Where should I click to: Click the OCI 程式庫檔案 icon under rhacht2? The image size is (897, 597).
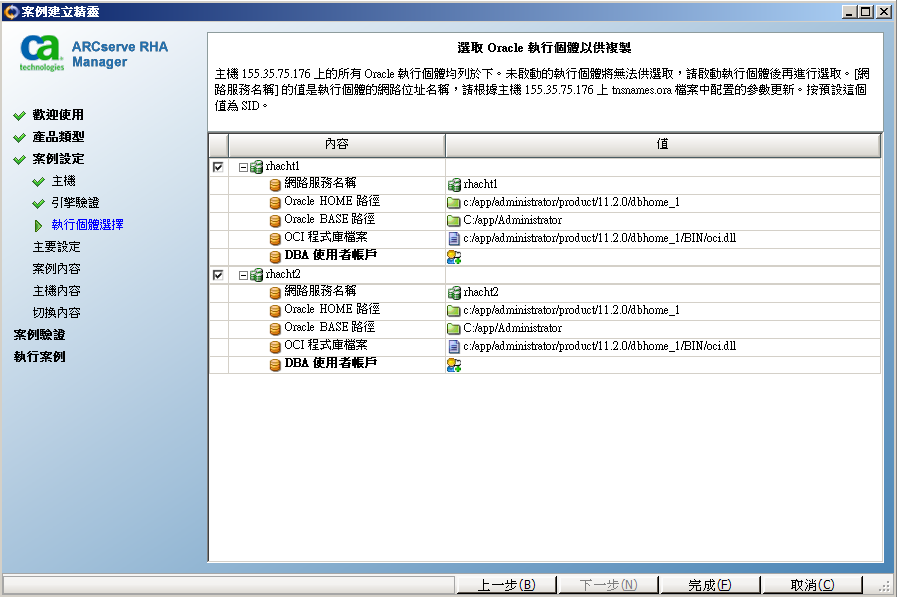click(275, 347)
